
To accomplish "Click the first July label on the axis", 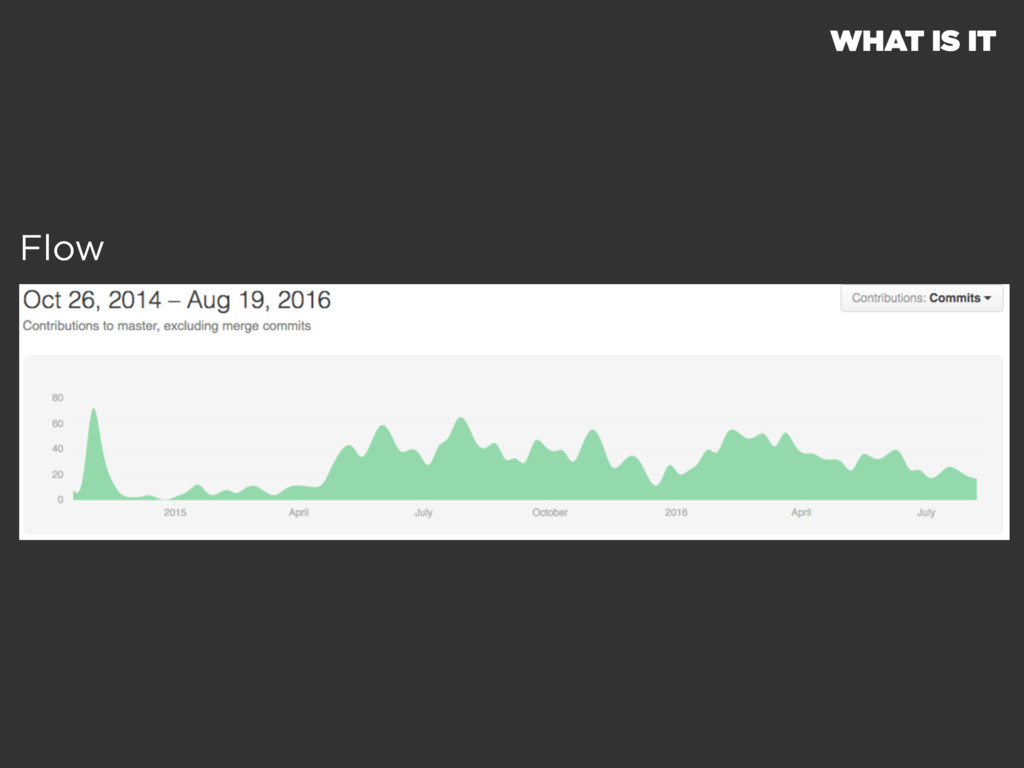I will 423,513.
